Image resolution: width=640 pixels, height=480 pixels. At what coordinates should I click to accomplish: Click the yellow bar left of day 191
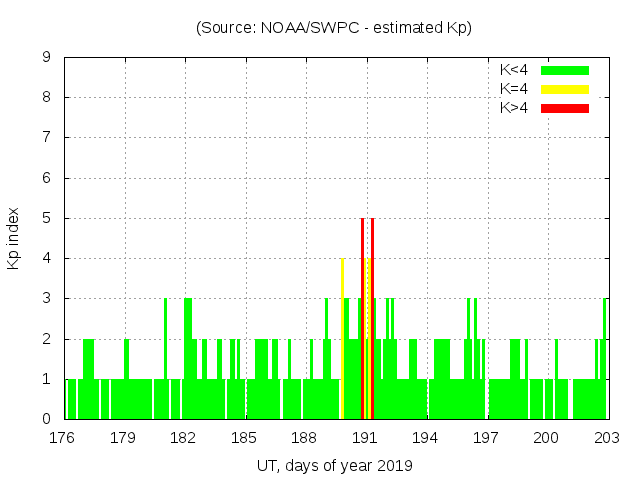[x=342, y=338]
